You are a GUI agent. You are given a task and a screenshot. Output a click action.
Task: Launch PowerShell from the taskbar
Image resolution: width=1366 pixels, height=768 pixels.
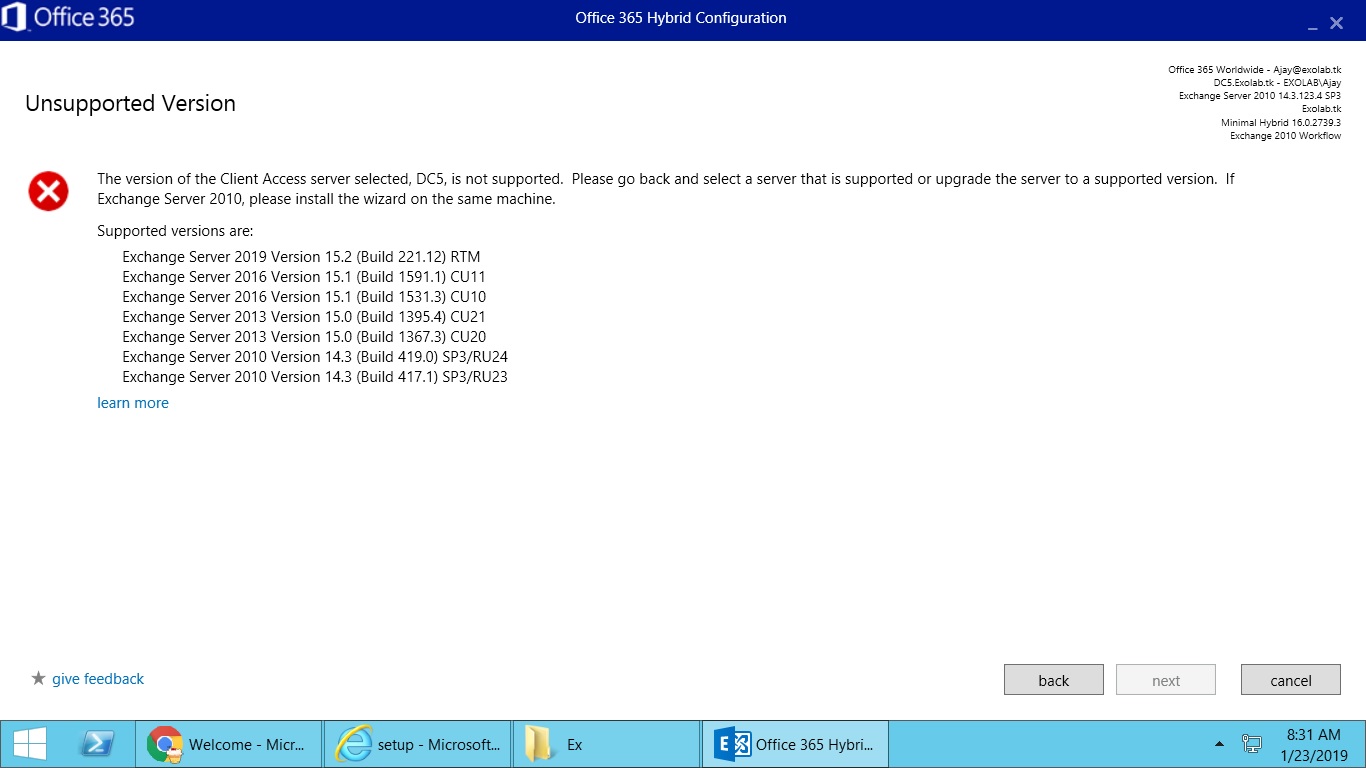[96, 744]
